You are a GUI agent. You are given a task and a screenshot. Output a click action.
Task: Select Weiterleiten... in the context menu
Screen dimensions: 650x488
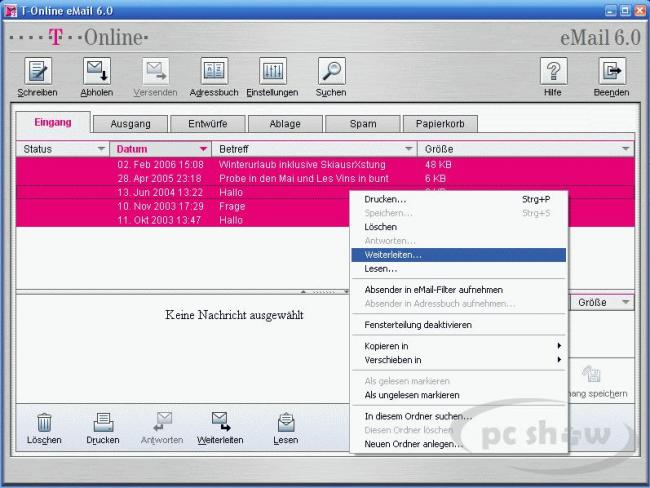(x=458, y=255)
